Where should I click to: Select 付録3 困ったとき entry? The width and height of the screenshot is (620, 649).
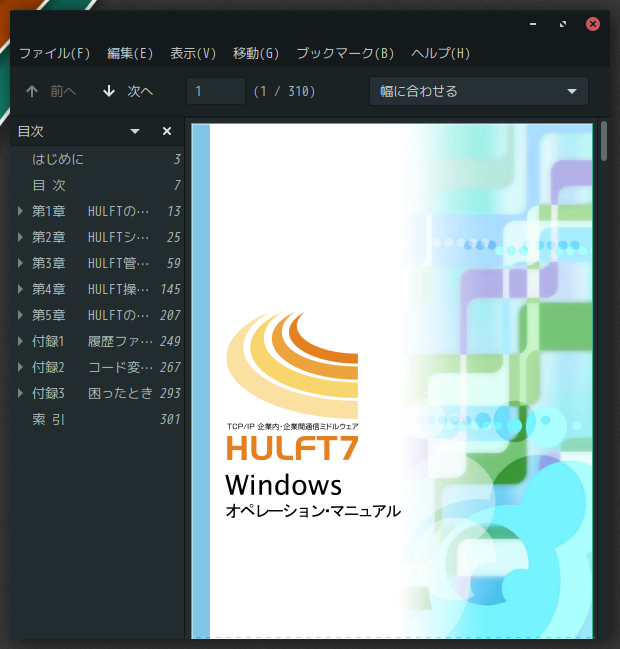(x=98, y=394)
